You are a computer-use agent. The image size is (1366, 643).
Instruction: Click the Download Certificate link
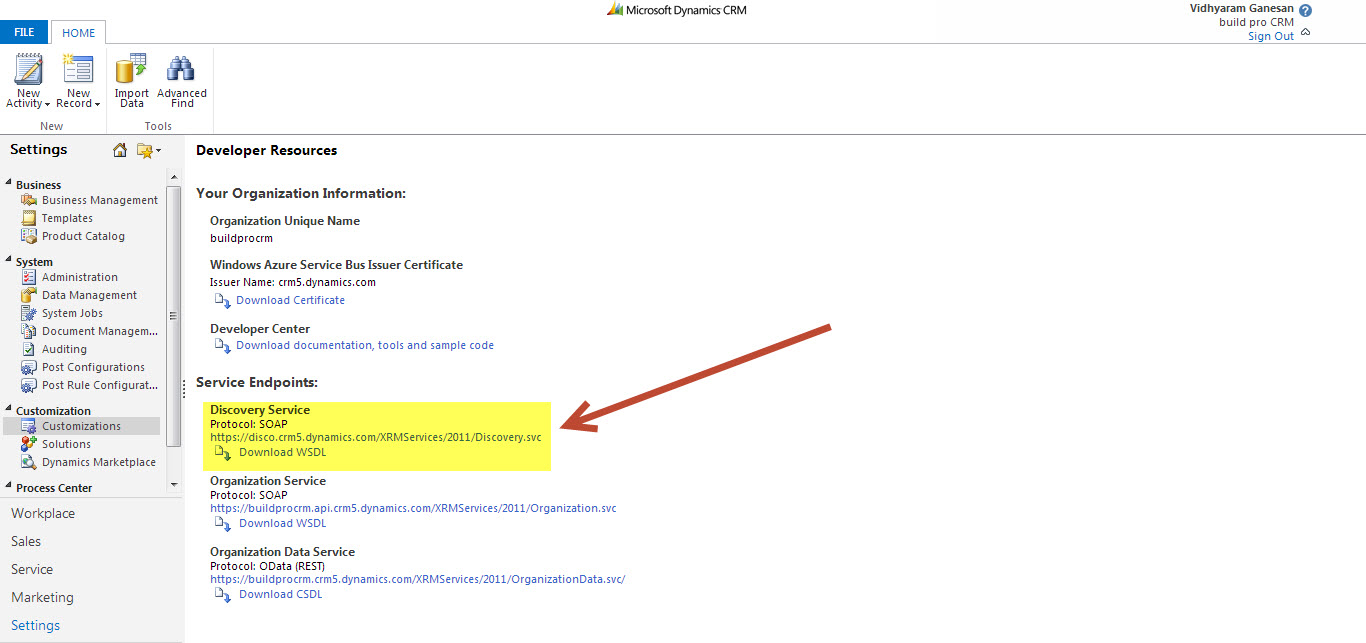click(290, 300)
